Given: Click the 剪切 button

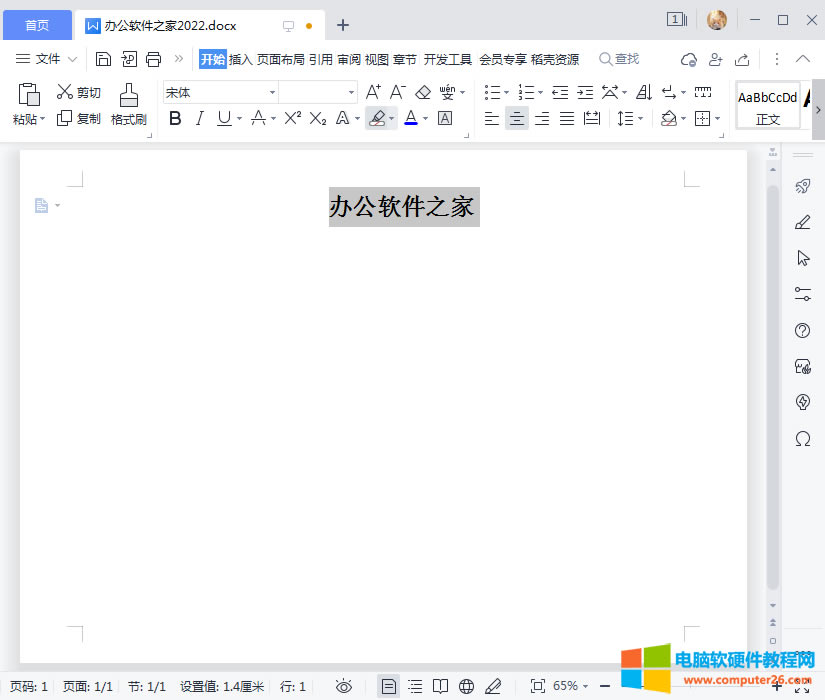Looking at the screenshot, I should click(x=78, y=91).
